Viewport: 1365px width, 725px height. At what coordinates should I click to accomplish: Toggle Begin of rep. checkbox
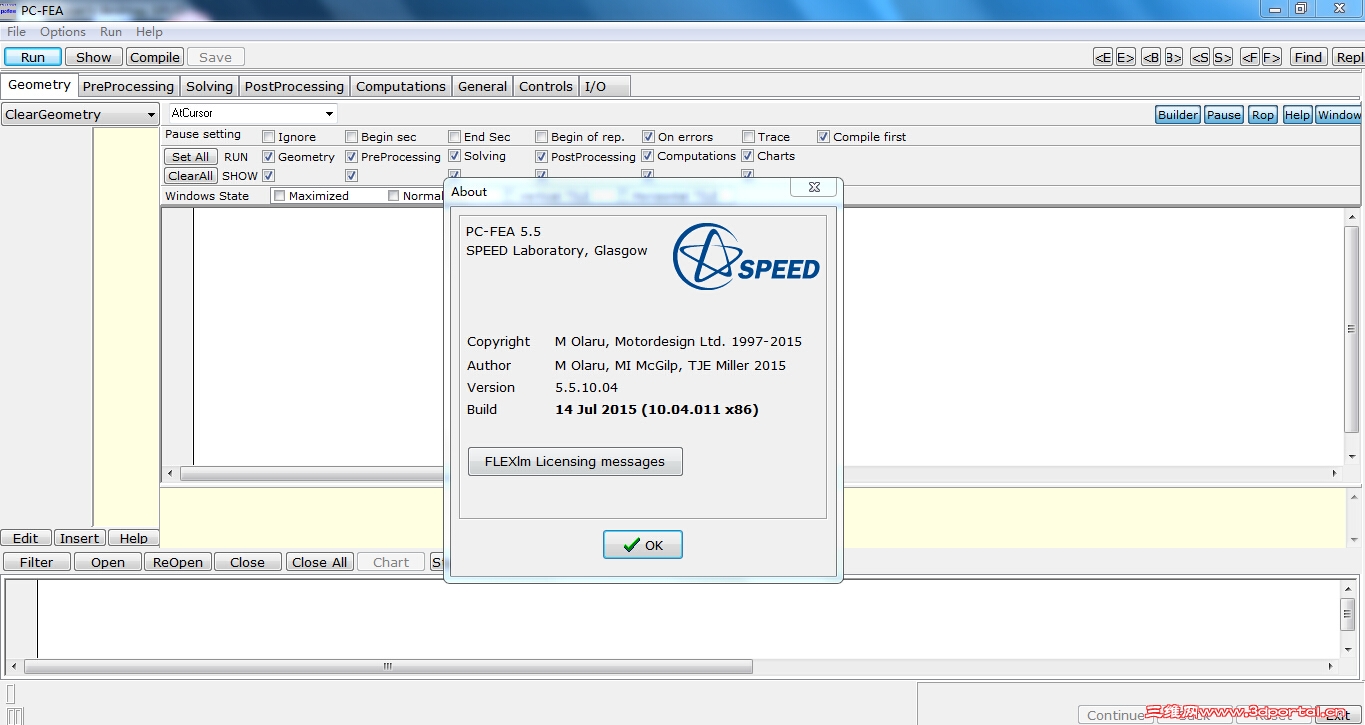click(x=541, y=137)
